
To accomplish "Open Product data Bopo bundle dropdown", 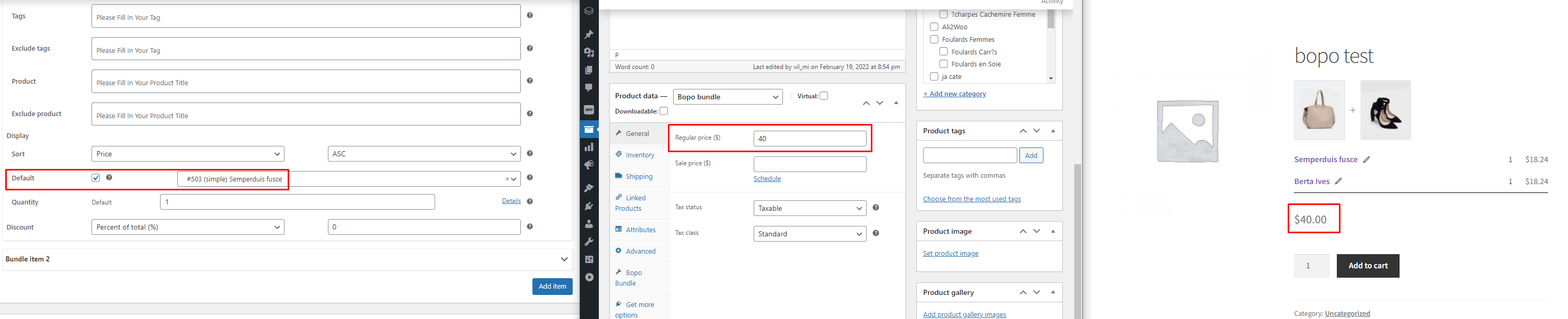I will point(728,97).
